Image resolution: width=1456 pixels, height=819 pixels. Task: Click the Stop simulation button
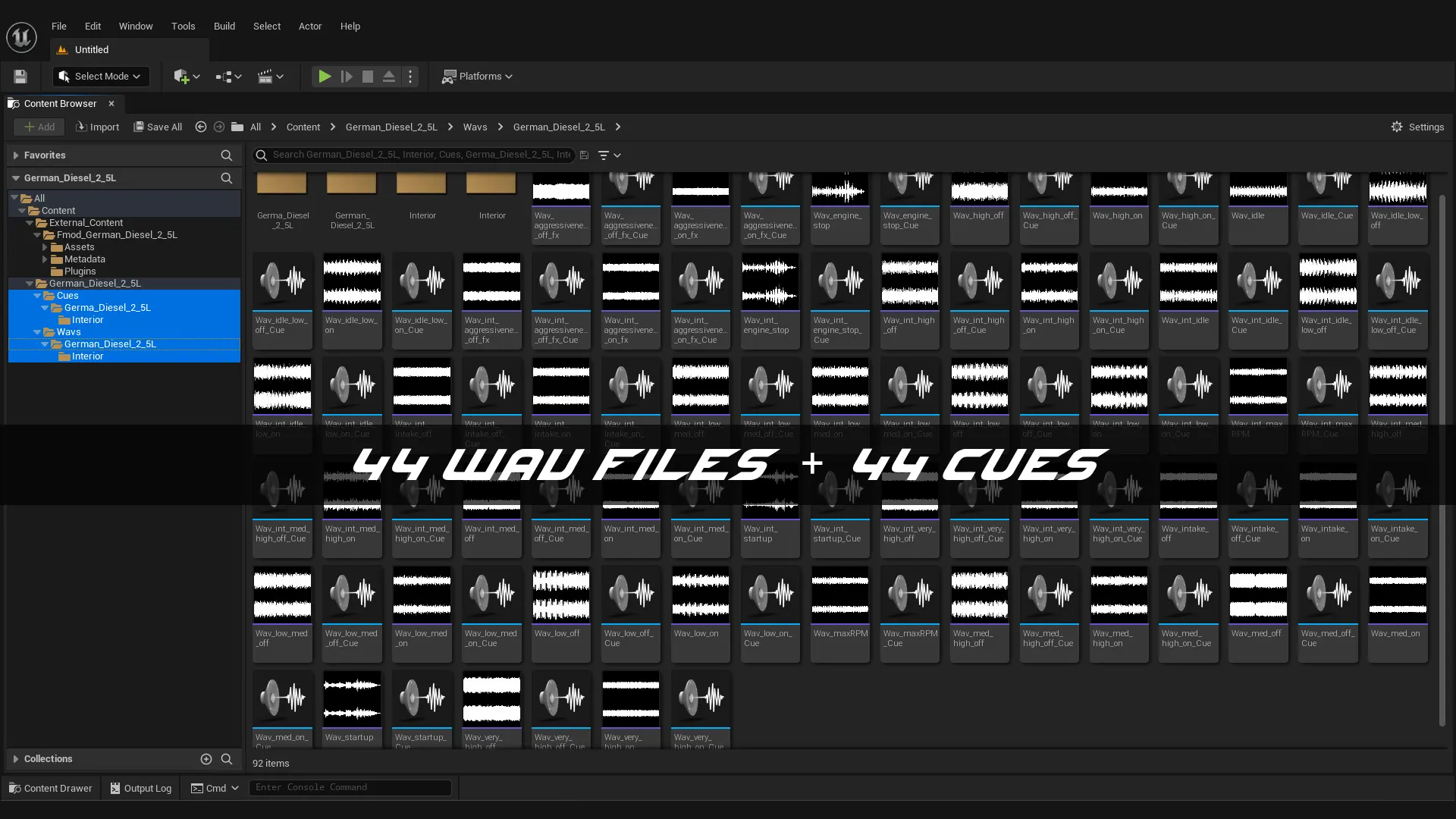point(368,77)
